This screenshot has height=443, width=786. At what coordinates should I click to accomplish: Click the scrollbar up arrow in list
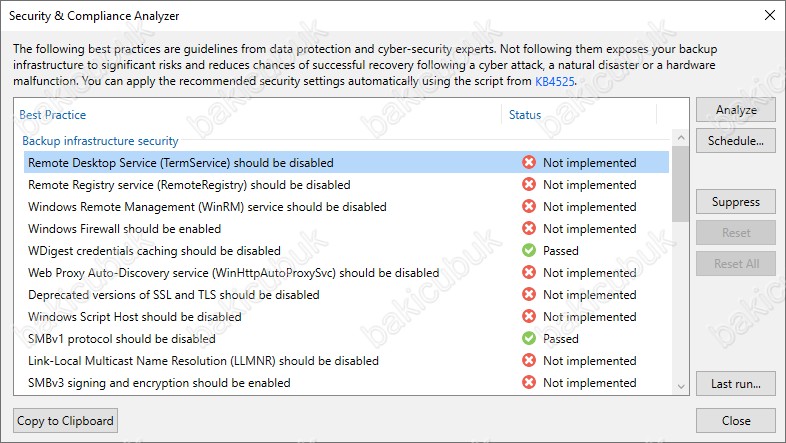(681, 137)
